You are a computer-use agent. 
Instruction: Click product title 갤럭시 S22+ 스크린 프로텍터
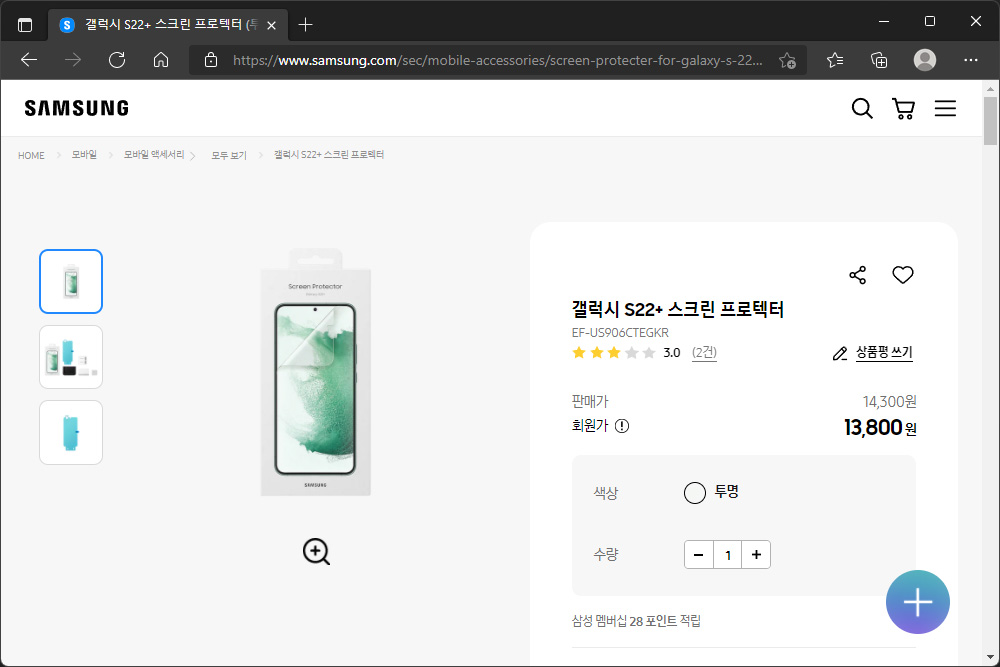[677, 310]
